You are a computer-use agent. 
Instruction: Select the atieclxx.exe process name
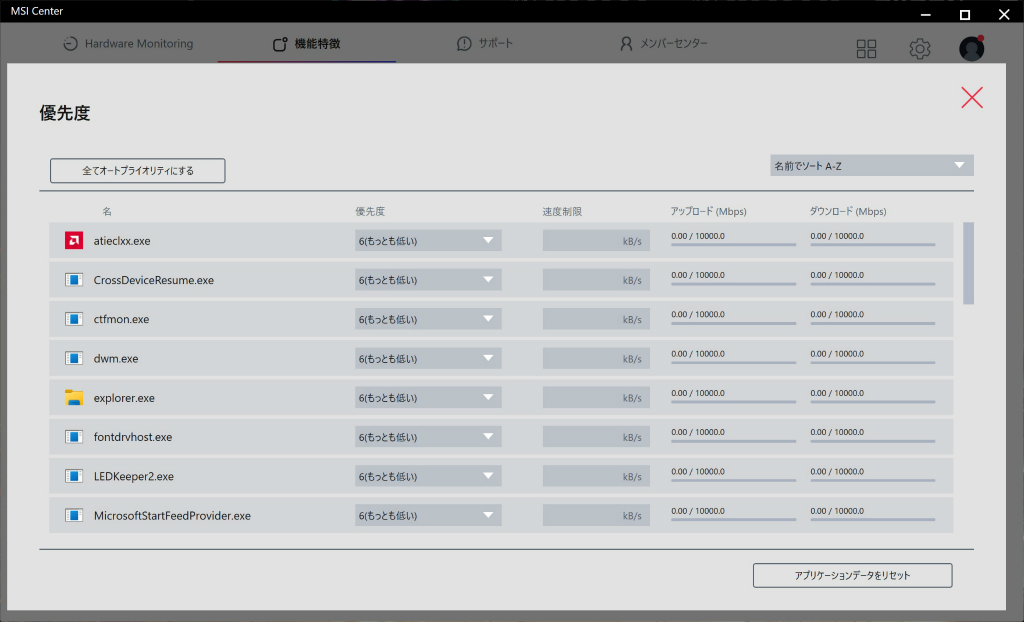(x=122, y=241)
